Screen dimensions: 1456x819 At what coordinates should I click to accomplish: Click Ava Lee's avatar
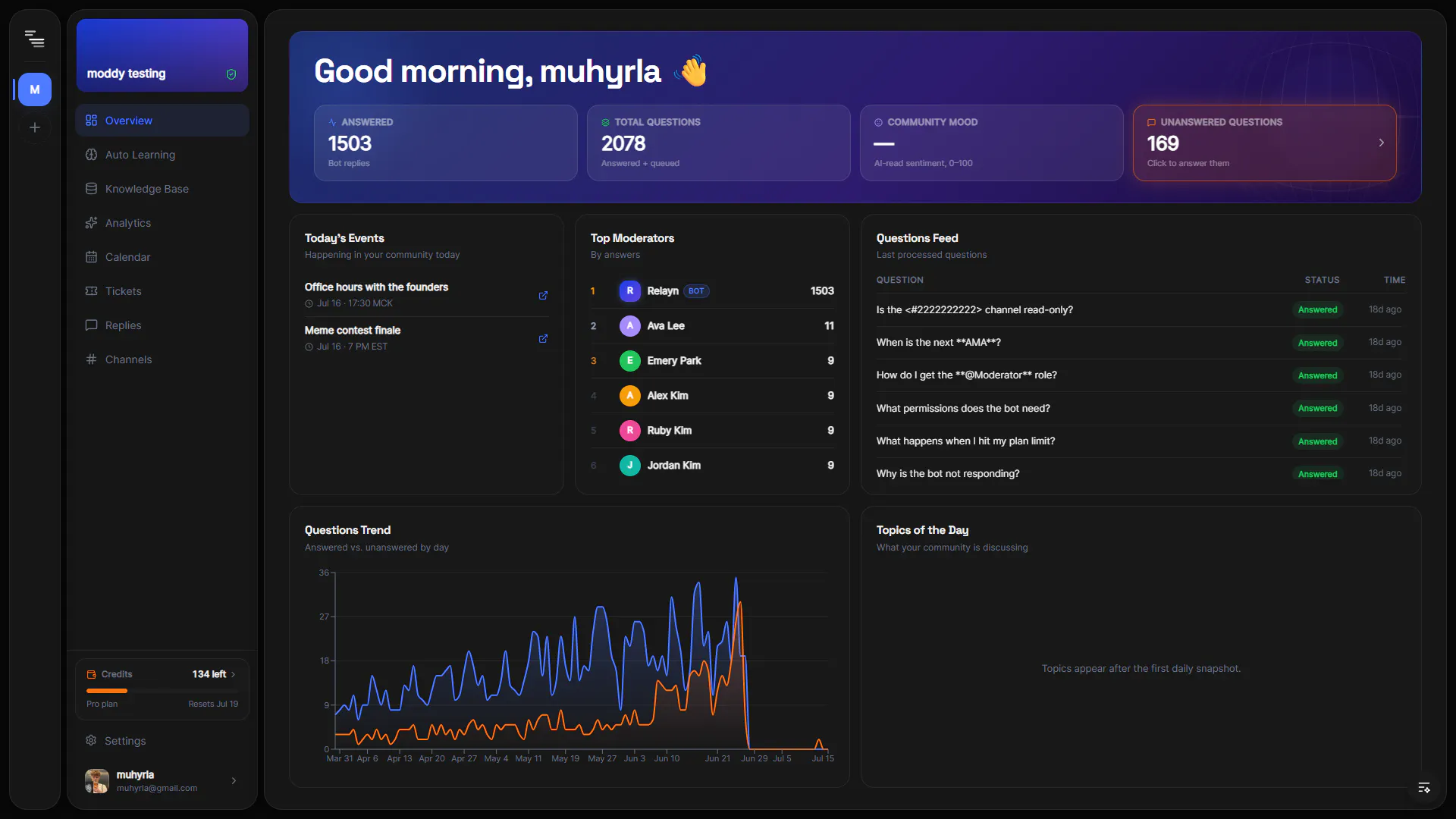(x=630, y=326)
